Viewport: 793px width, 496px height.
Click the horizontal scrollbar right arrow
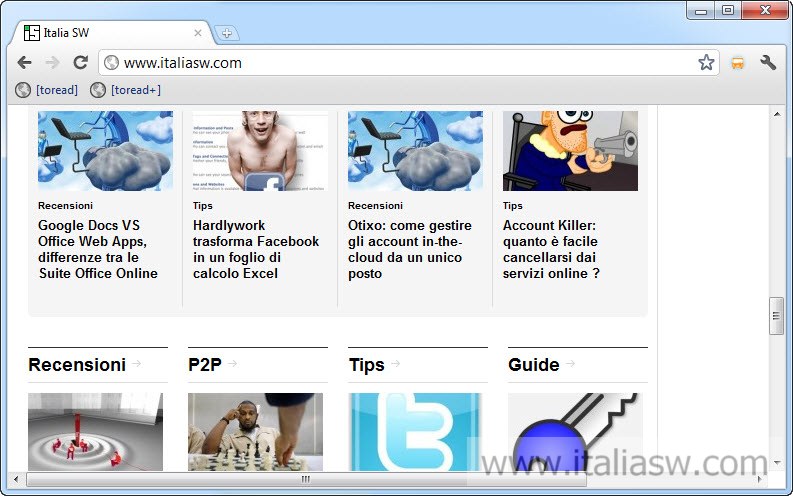pyautogui.click(x=759, y=479)
